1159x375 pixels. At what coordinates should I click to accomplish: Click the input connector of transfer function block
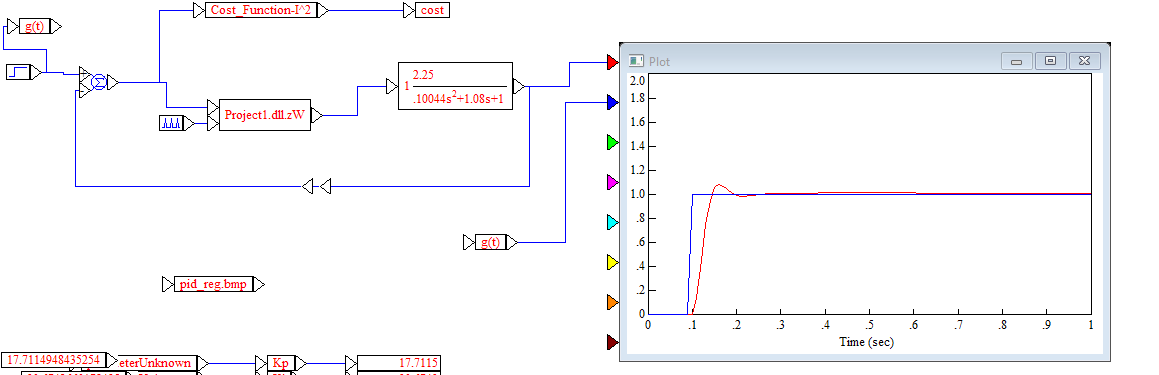tap(392, 87)
